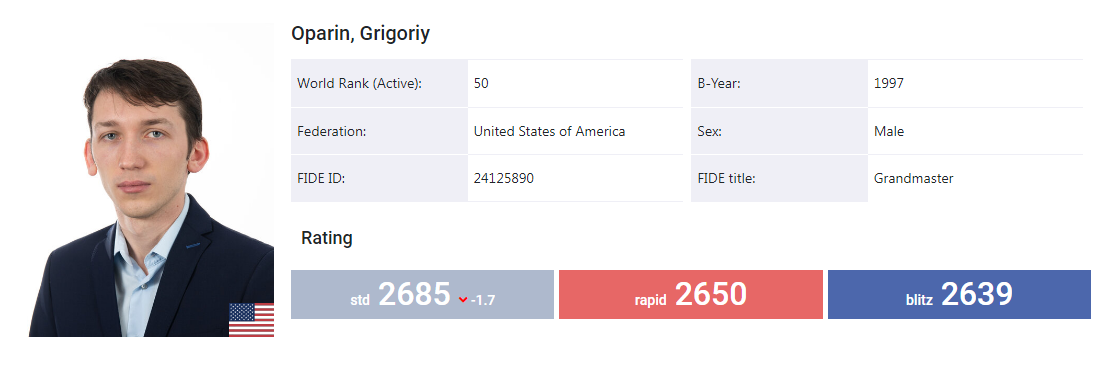Click the FIDE title label cell

click(779, 178)
